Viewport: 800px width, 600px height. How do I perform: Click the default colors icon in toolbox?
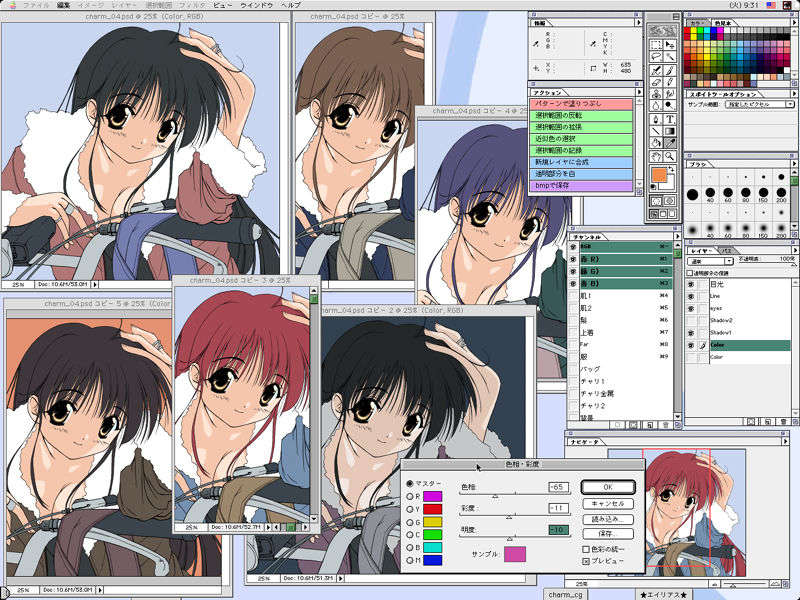tap(654, 187)
